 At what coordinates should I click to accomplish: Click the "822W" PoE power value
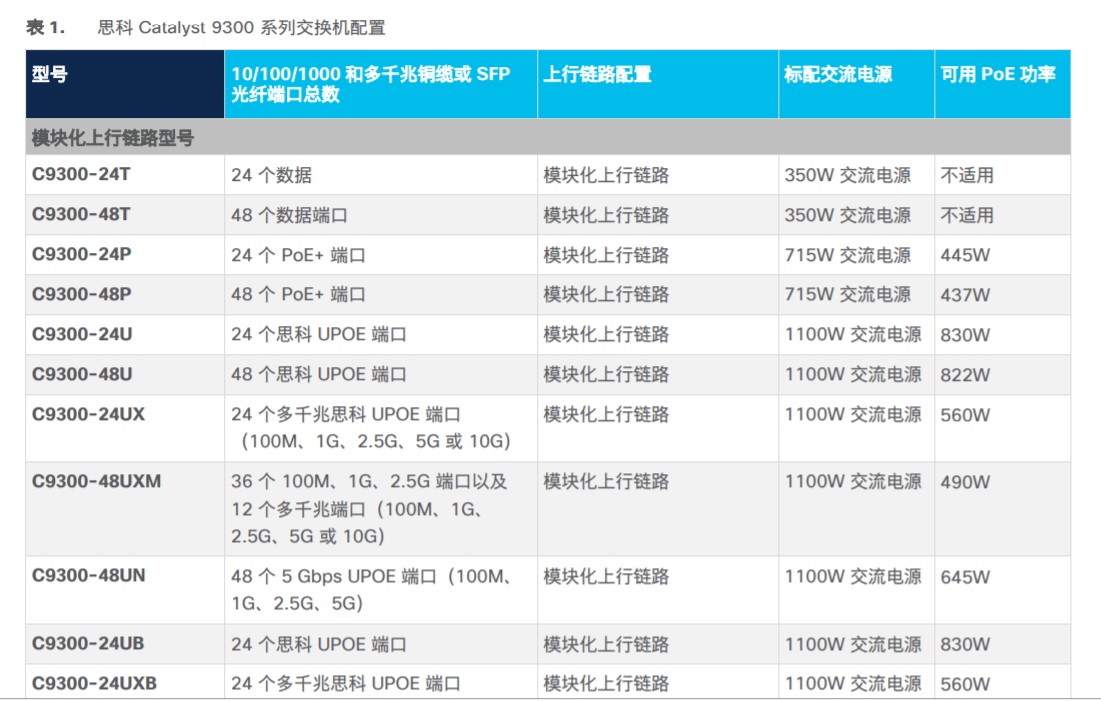tap(965, 375)
